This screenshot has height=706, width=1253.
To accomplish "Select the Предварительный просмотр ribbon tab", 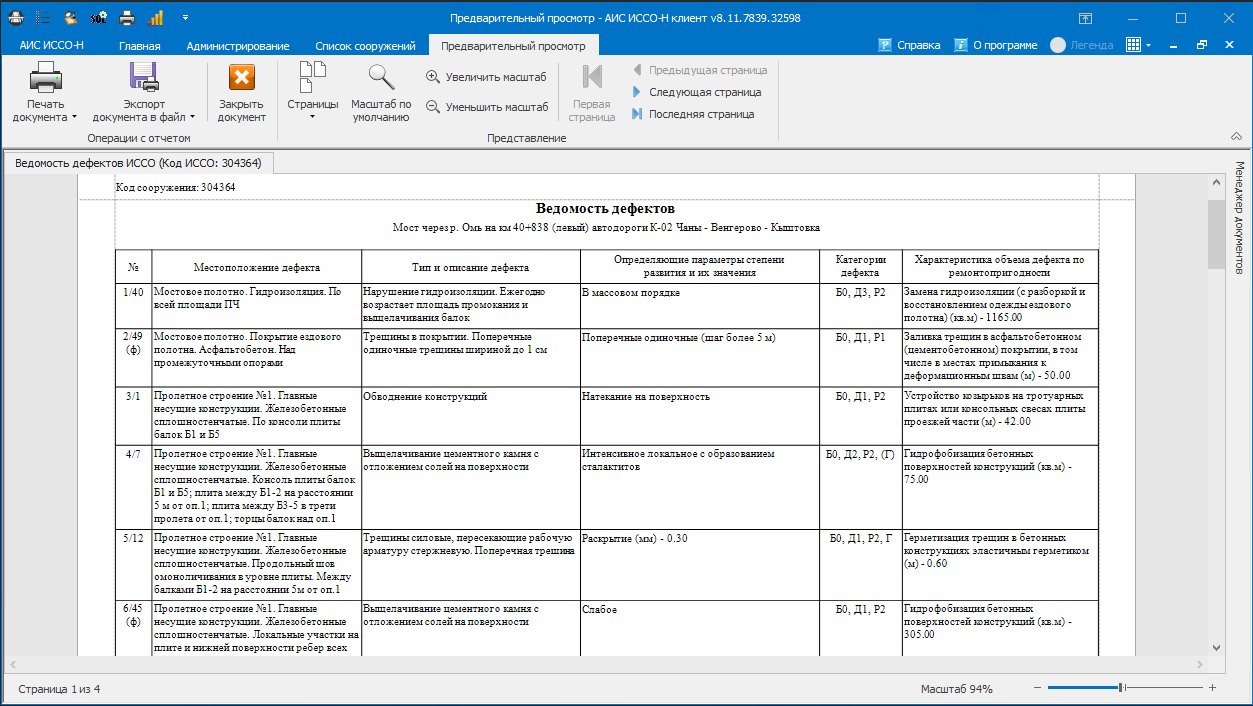I will coord(513,45).
